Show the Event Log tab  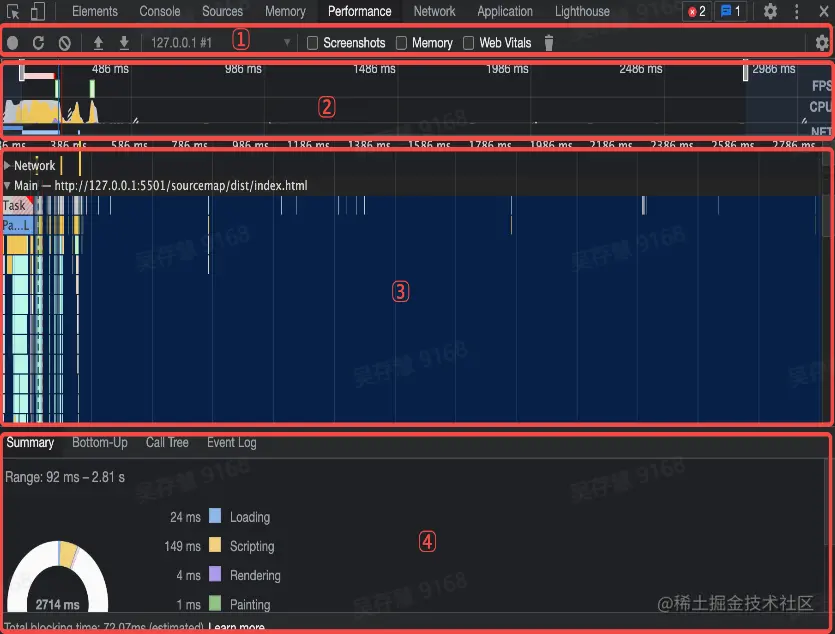[x=232, y=443]
